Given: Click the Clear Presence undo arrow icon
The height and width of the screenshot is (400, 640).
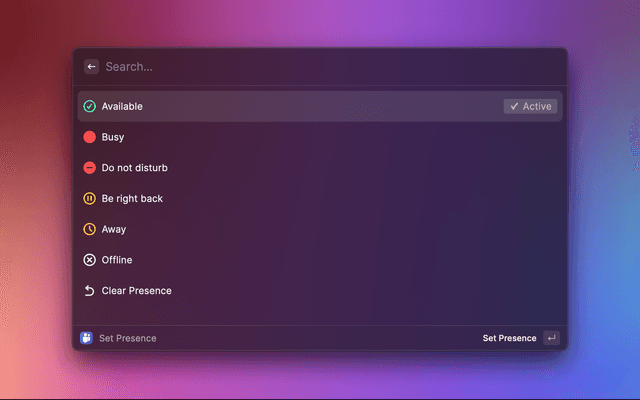Looking at the screenshot, I should (x=89, y=291).
